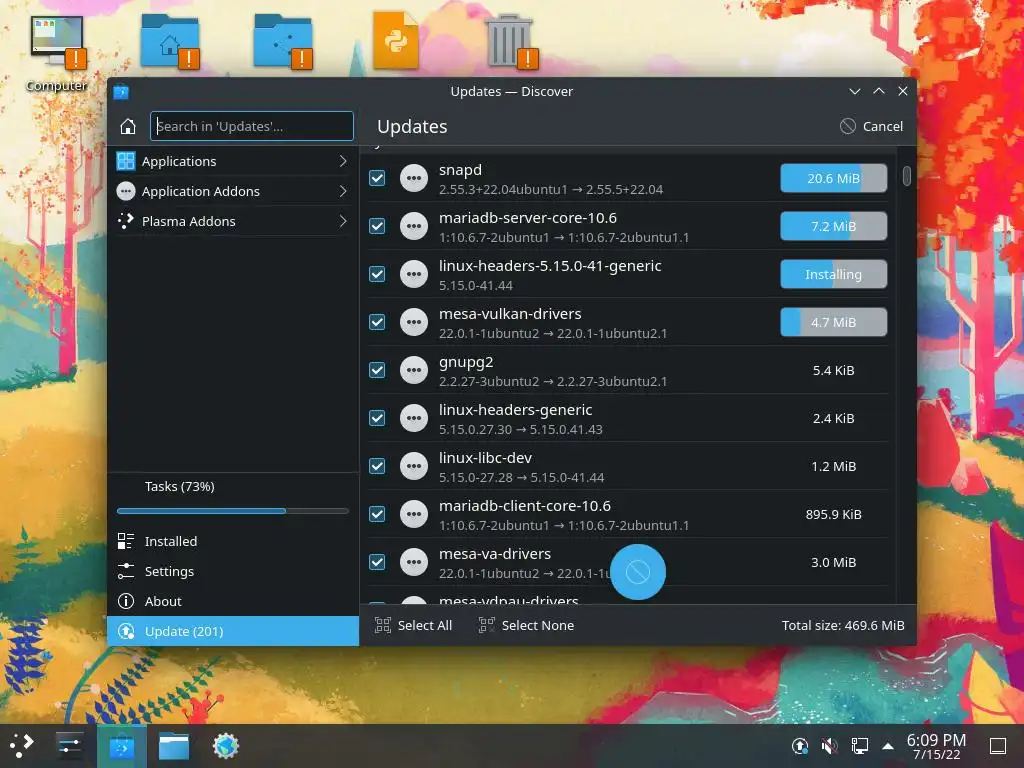Select the Update (201) sidebar entry
The image size is (1024, 768).
click(233, 632)
